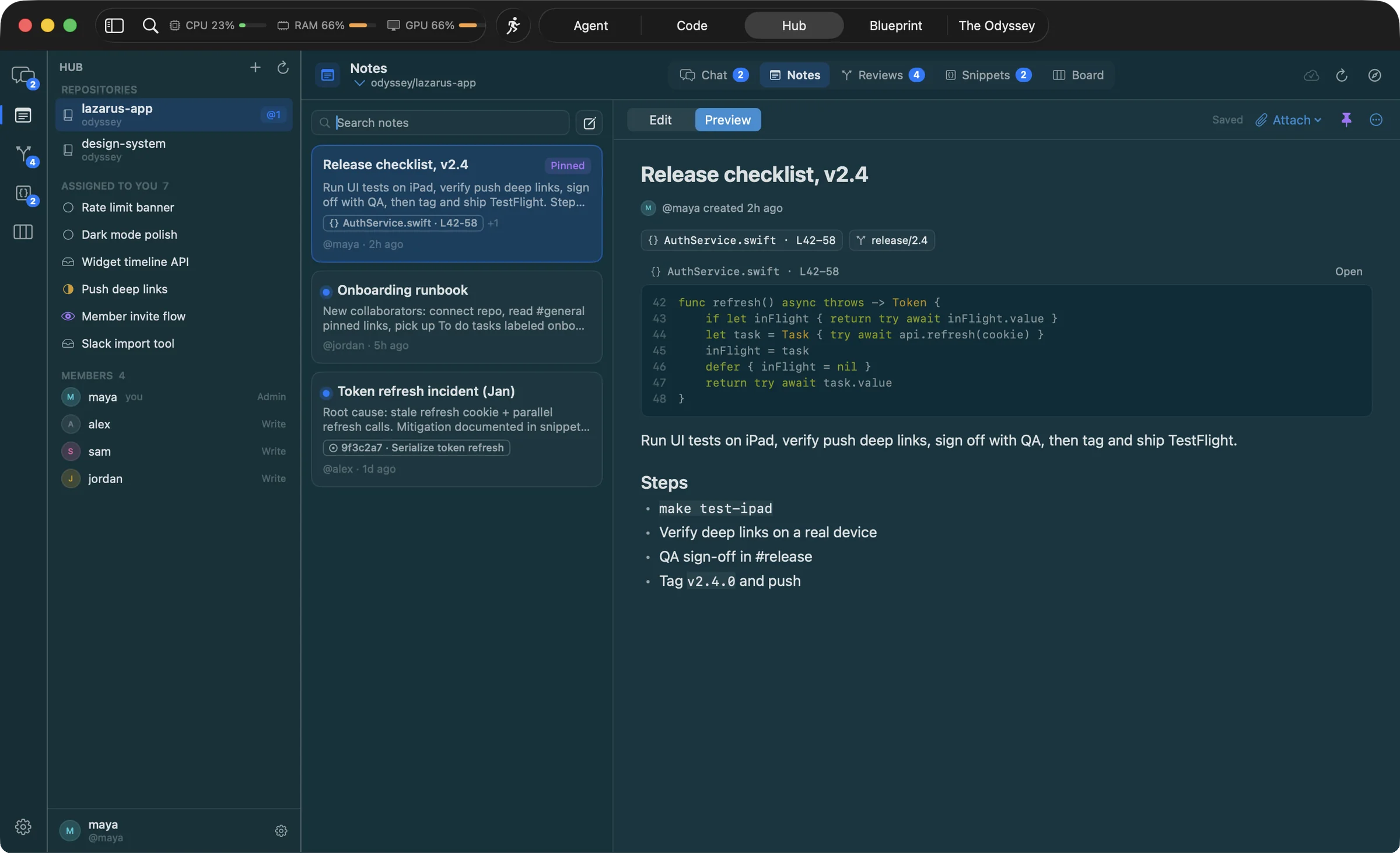The image size is (1400, 853).
Task: Select the Notes tab in hub header
Action: [x=794, y=75]
